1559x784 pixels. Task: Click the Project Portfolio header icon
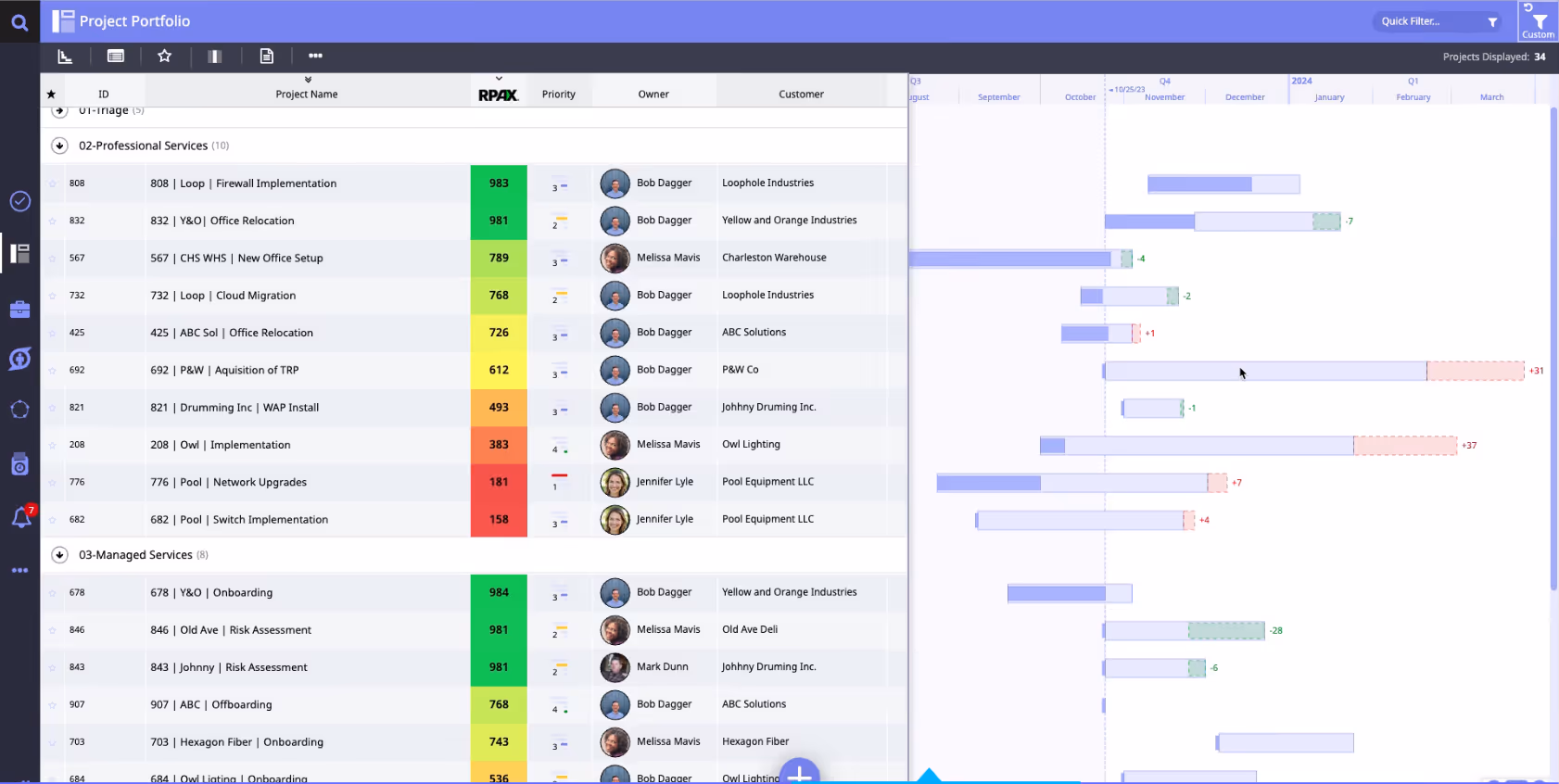point(62,20)
